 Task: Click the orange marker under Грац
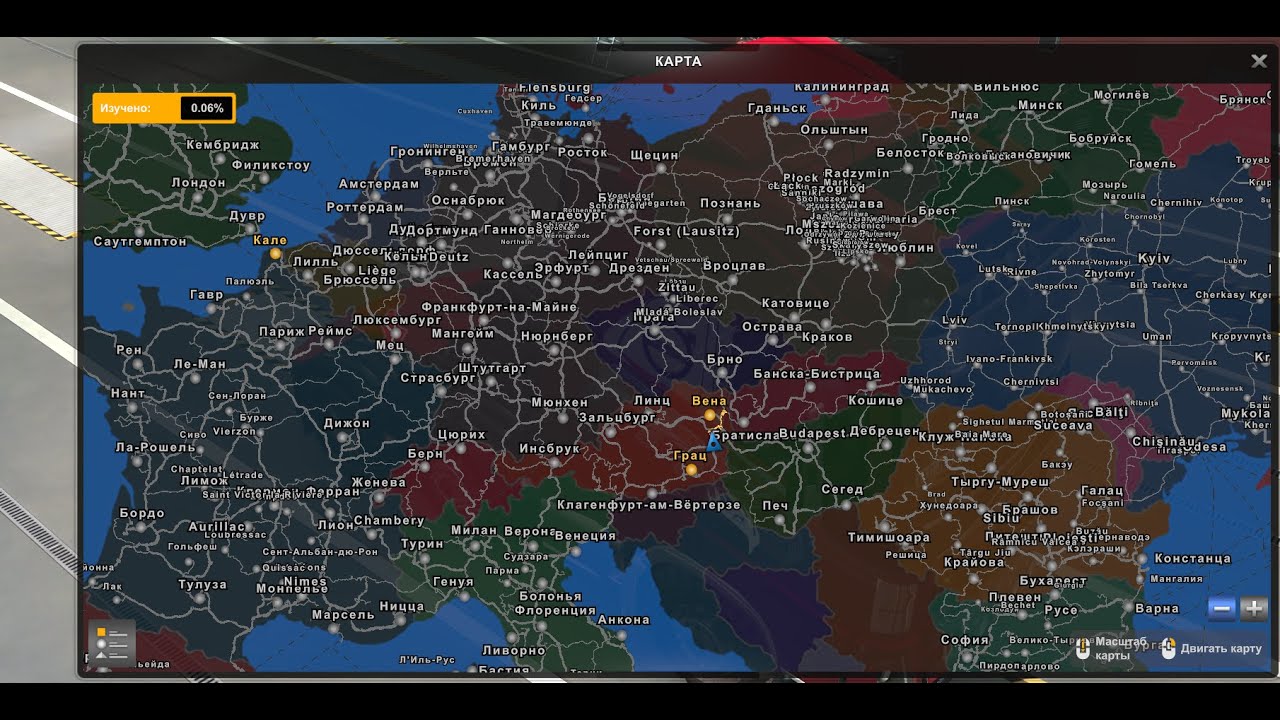tap(691, 469)
